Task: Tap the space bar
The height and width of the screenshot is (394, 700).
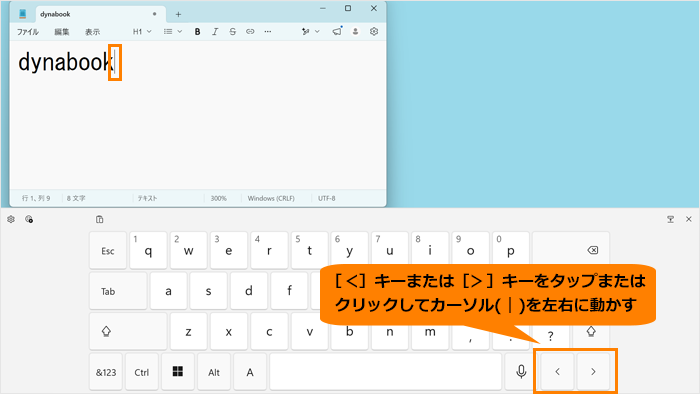Action: [386, 372]
